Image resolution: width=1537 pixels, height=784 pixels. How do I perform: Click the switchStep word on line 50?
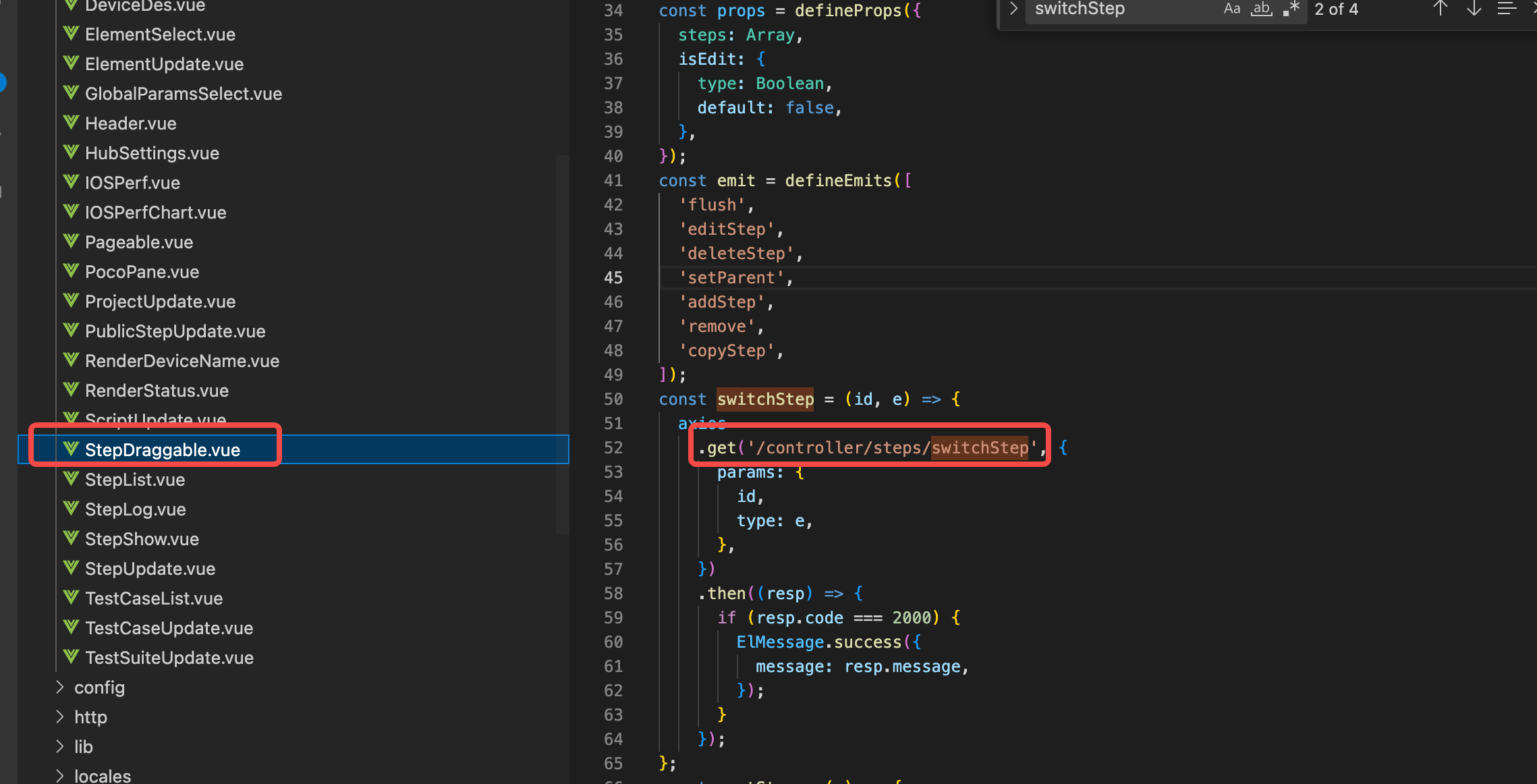click(x=765, y=399)
